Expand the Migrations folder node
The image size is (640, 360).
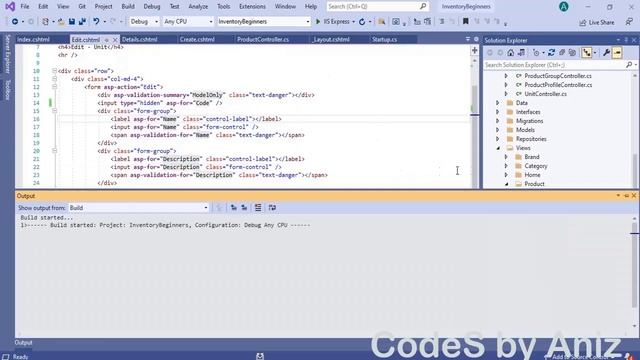coord(498,121)
